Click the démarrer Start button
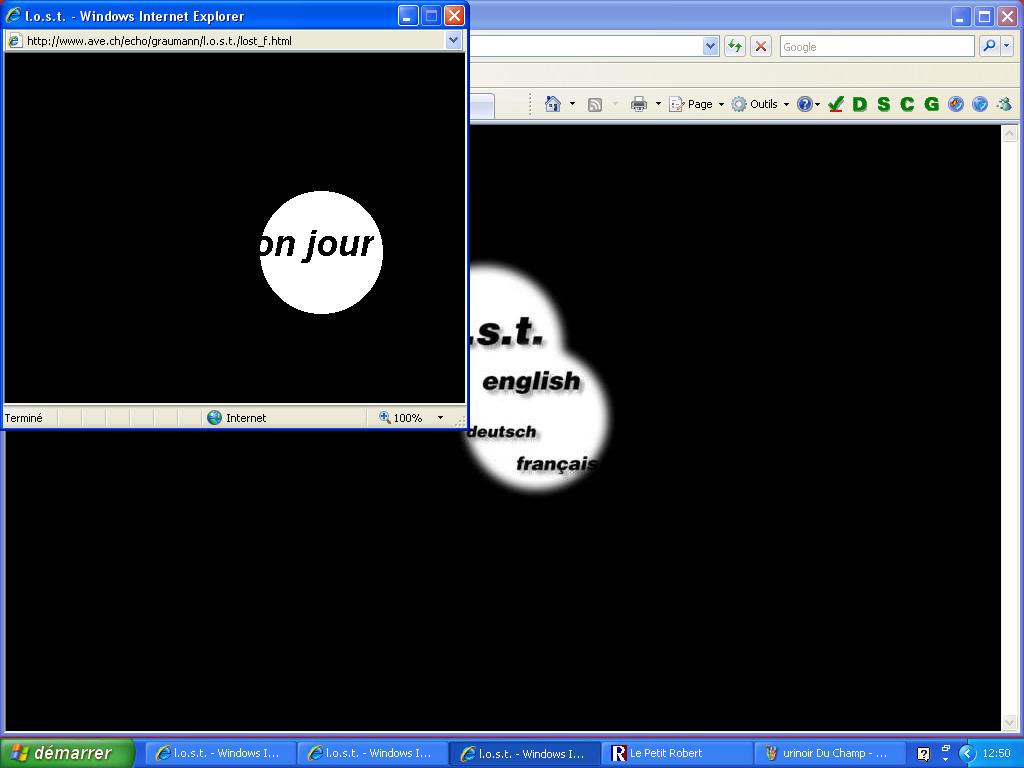The width and height of the screenshot is (1024, 768). [67, 753]
